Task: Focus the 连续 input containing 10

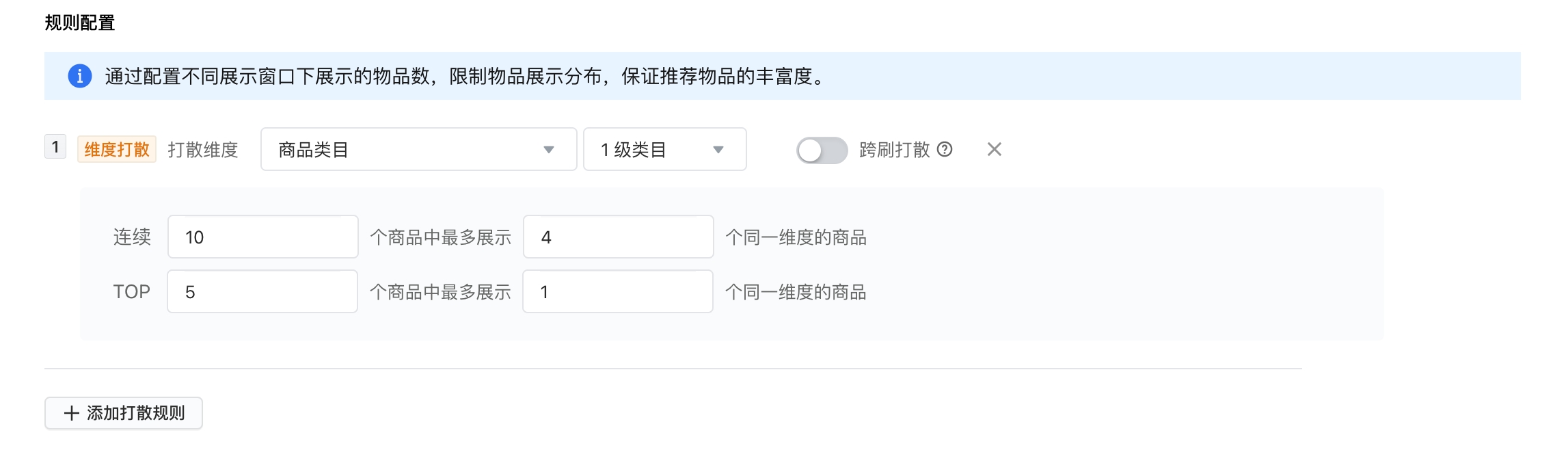Action: [263, 237]
